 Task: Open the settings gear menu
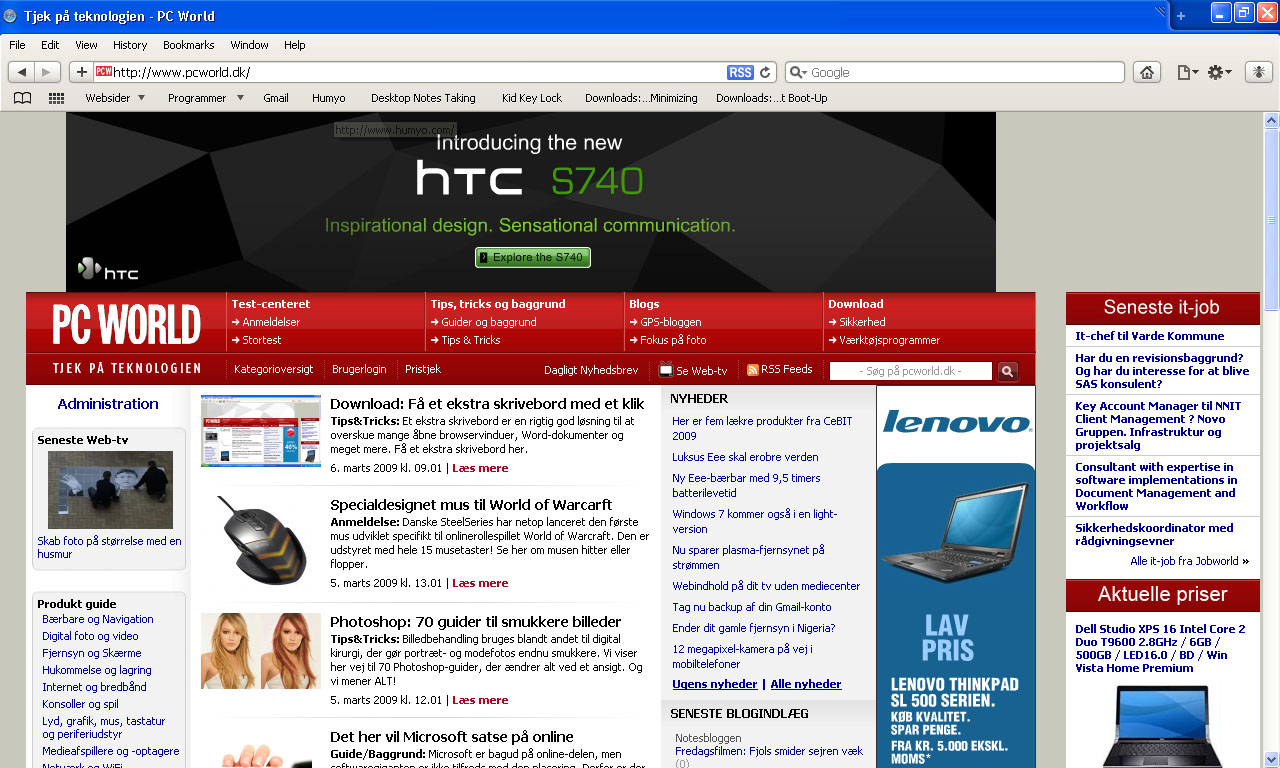point(1219,72)
